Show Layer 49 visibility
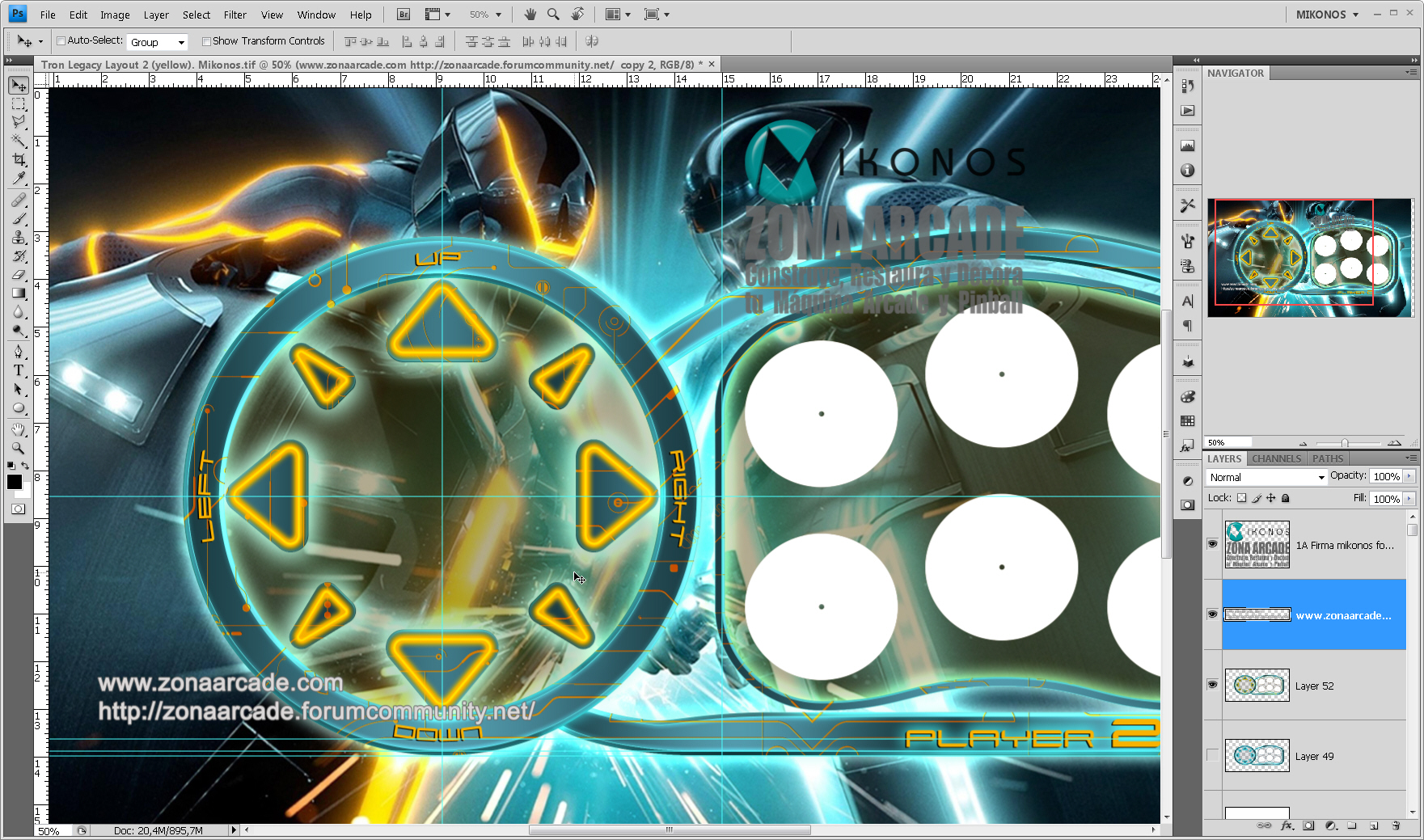Screen dimensions: 1424x840 point(1212,755)
